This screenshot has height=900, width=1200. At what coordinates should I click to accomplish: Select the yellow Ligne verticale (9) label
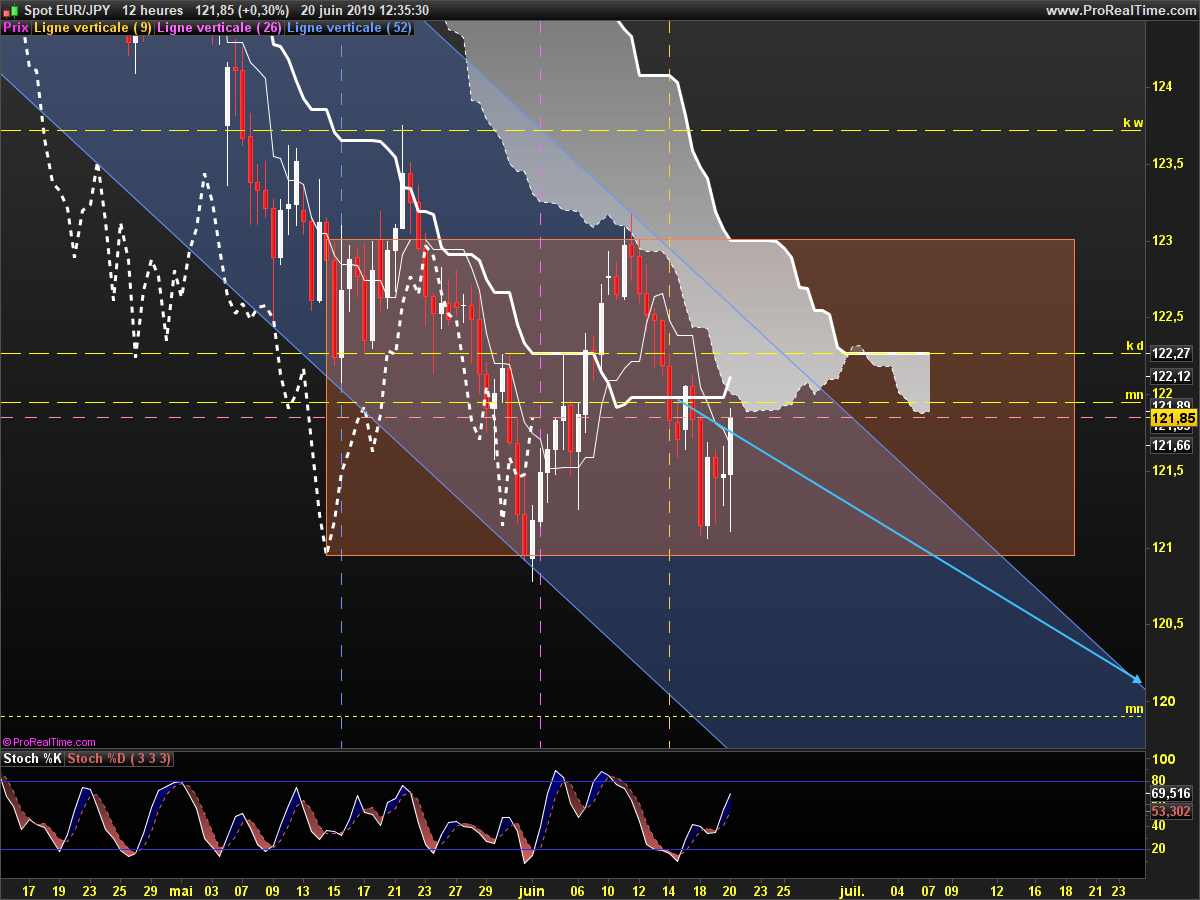92,28
